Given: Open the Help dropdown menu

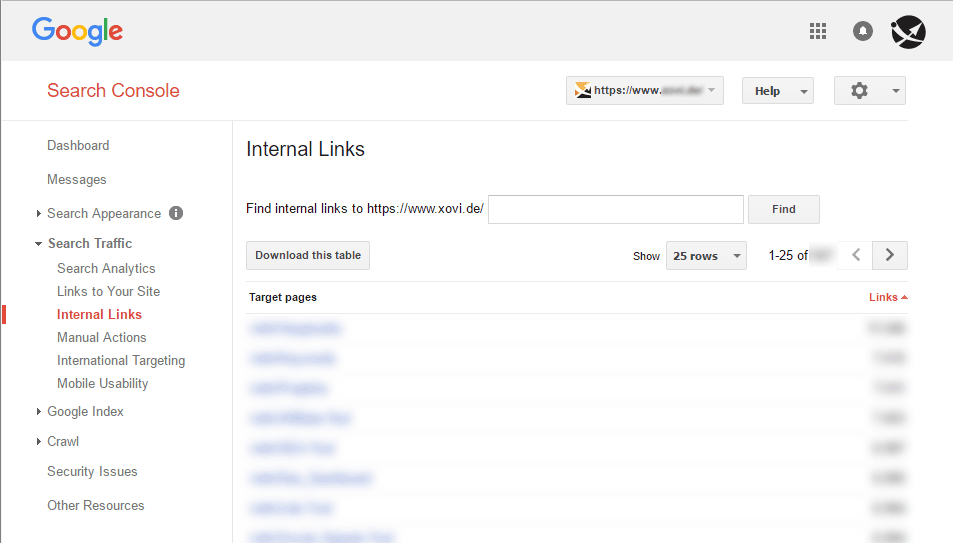Looking at the screenshot, I should pyautogui.click(x=777, y=91).
